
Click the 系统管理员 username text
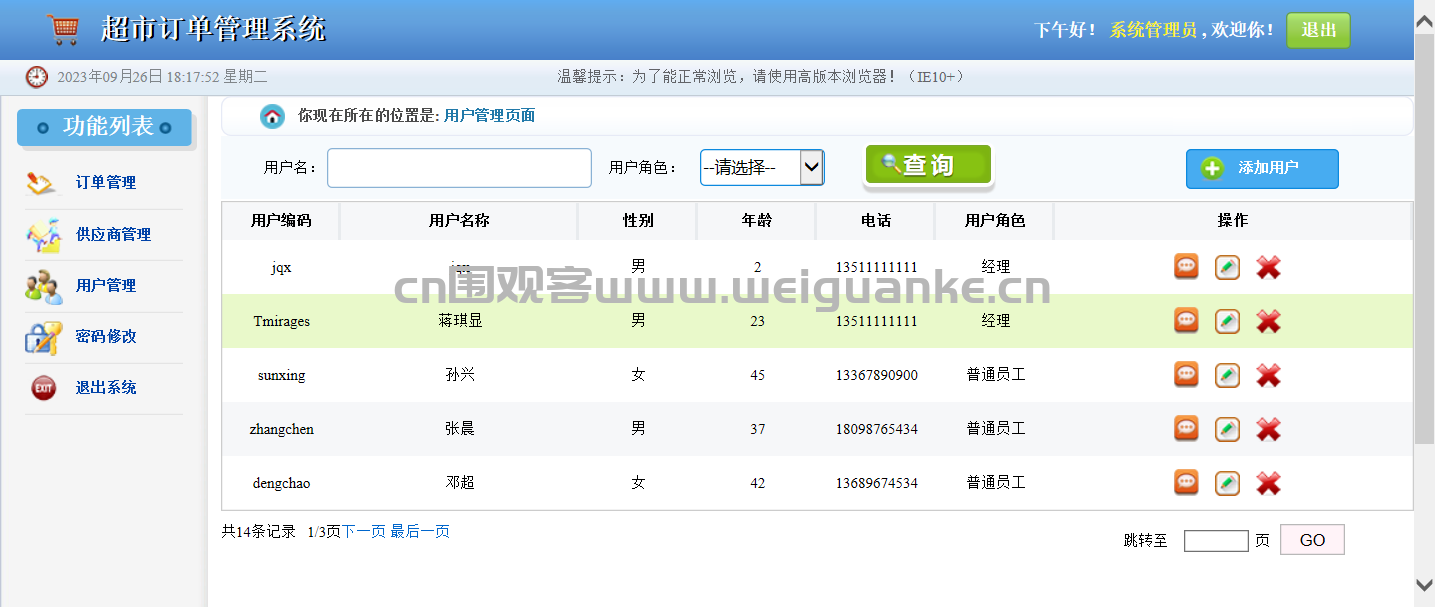pos(1153,30)
